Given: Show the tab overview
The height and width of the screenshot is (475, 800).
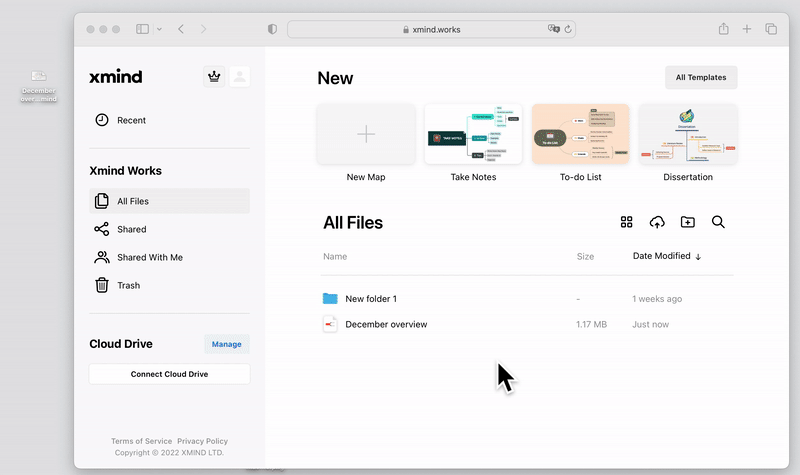Looking at the screenshot, I should 771,29.
